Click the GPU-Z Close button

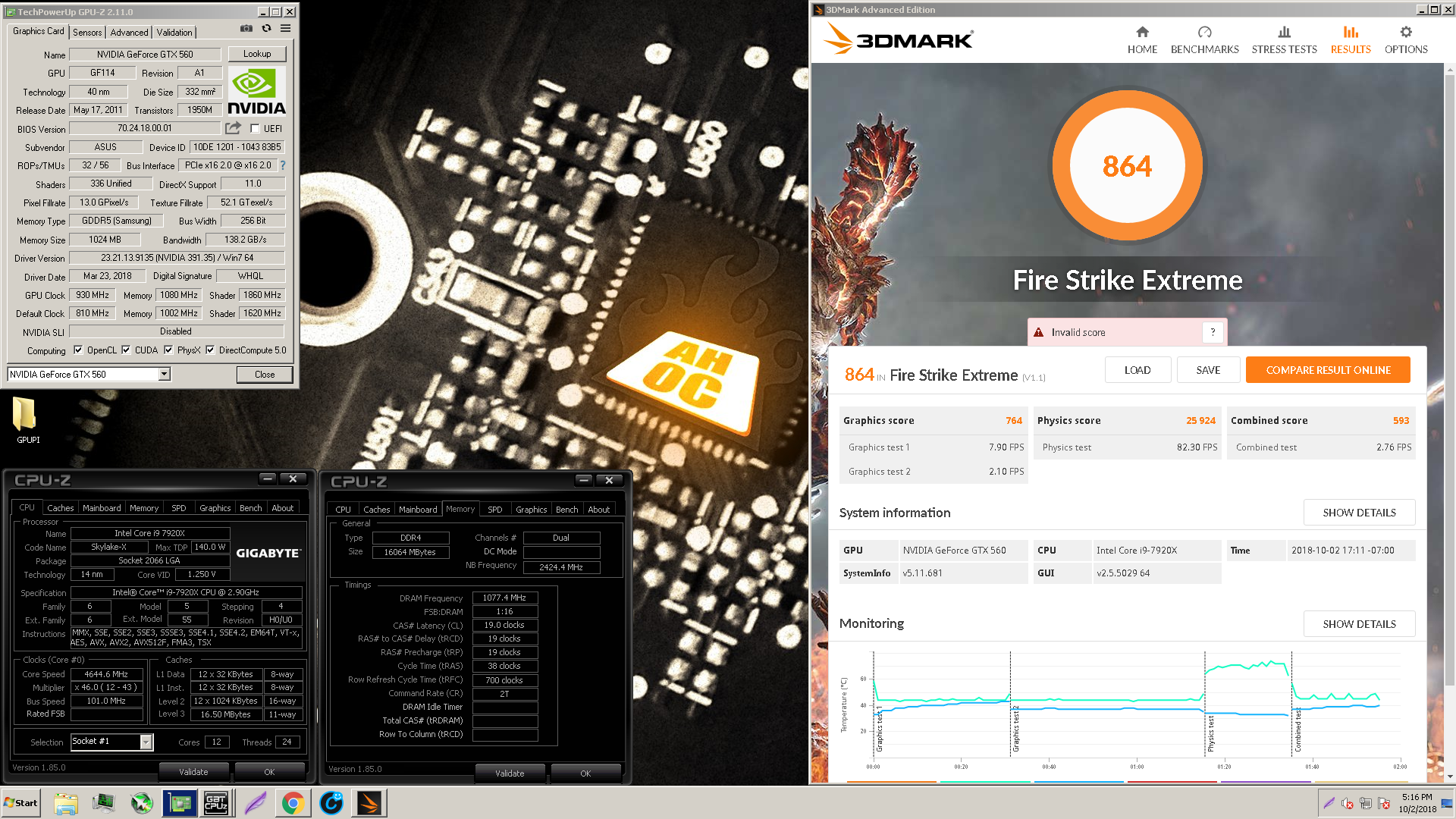pos(265,375)
